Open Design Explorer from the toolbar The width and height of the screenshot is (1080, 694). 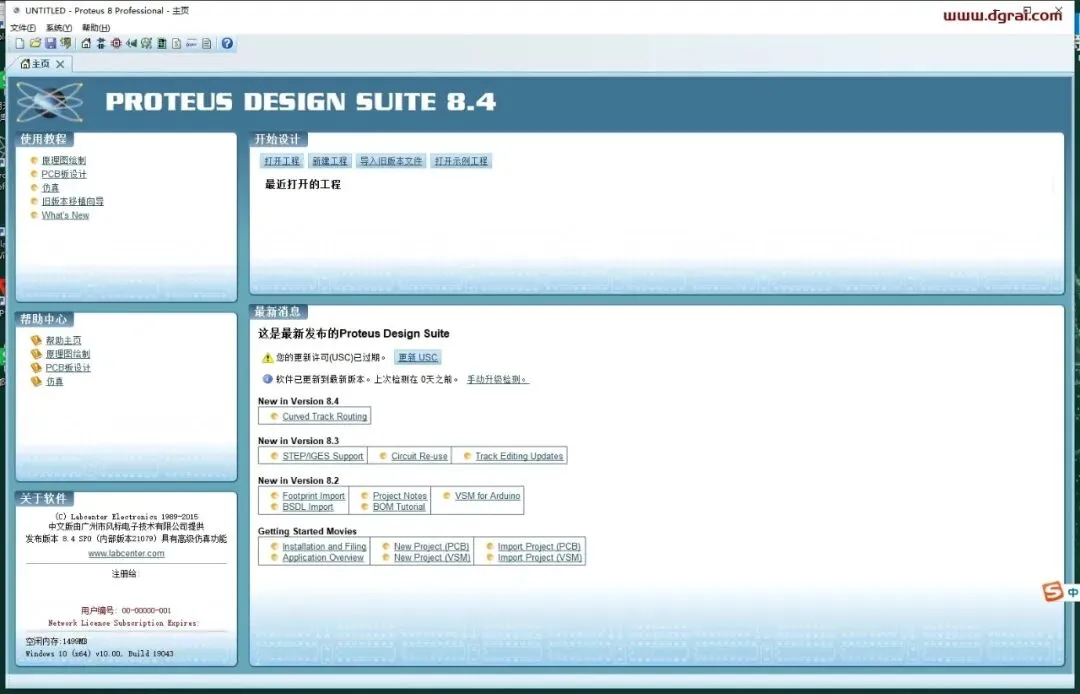click(x=161, y=43)
